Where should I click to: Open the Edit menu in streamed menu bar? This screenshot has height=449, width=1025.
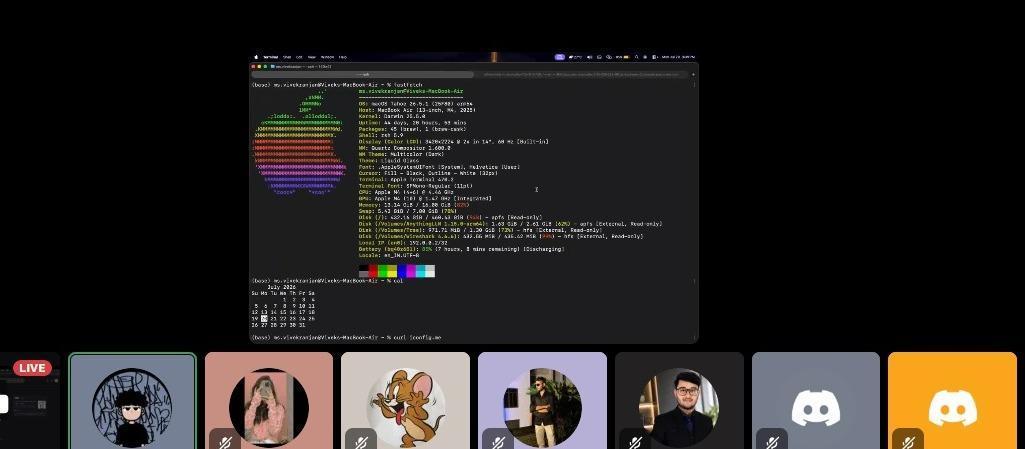tap(299, 57)
